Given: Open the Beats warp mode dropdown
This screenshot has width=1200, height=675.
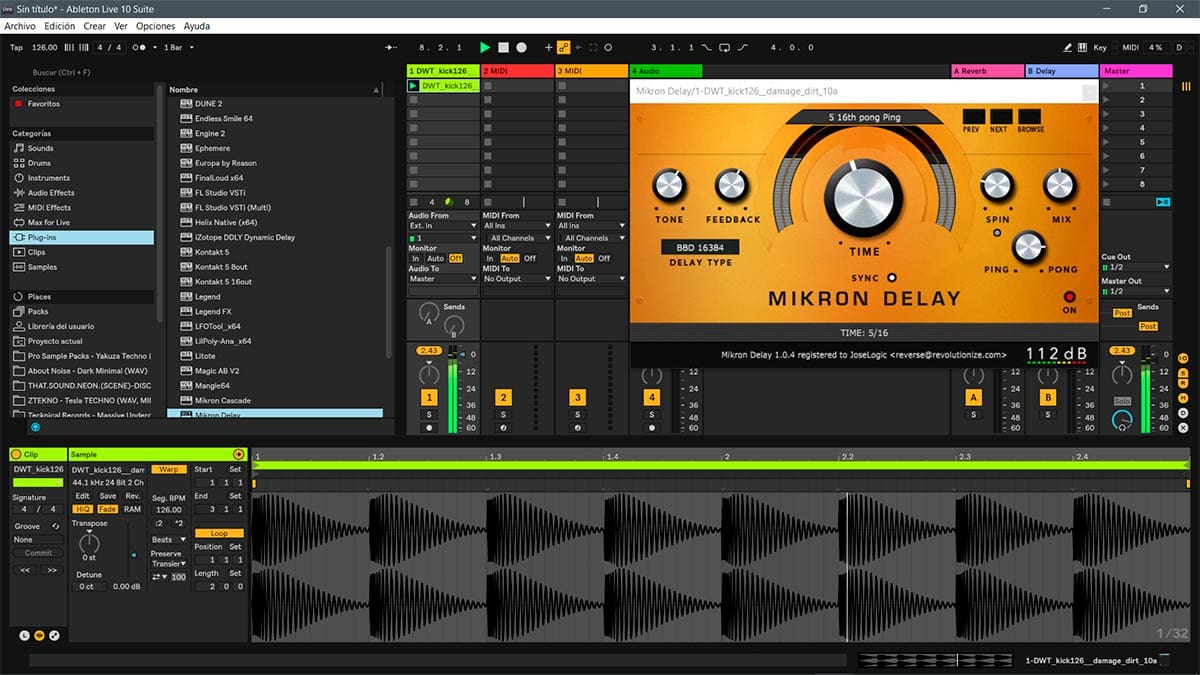Looking at the screenshot, I should (x=169, y=539).
